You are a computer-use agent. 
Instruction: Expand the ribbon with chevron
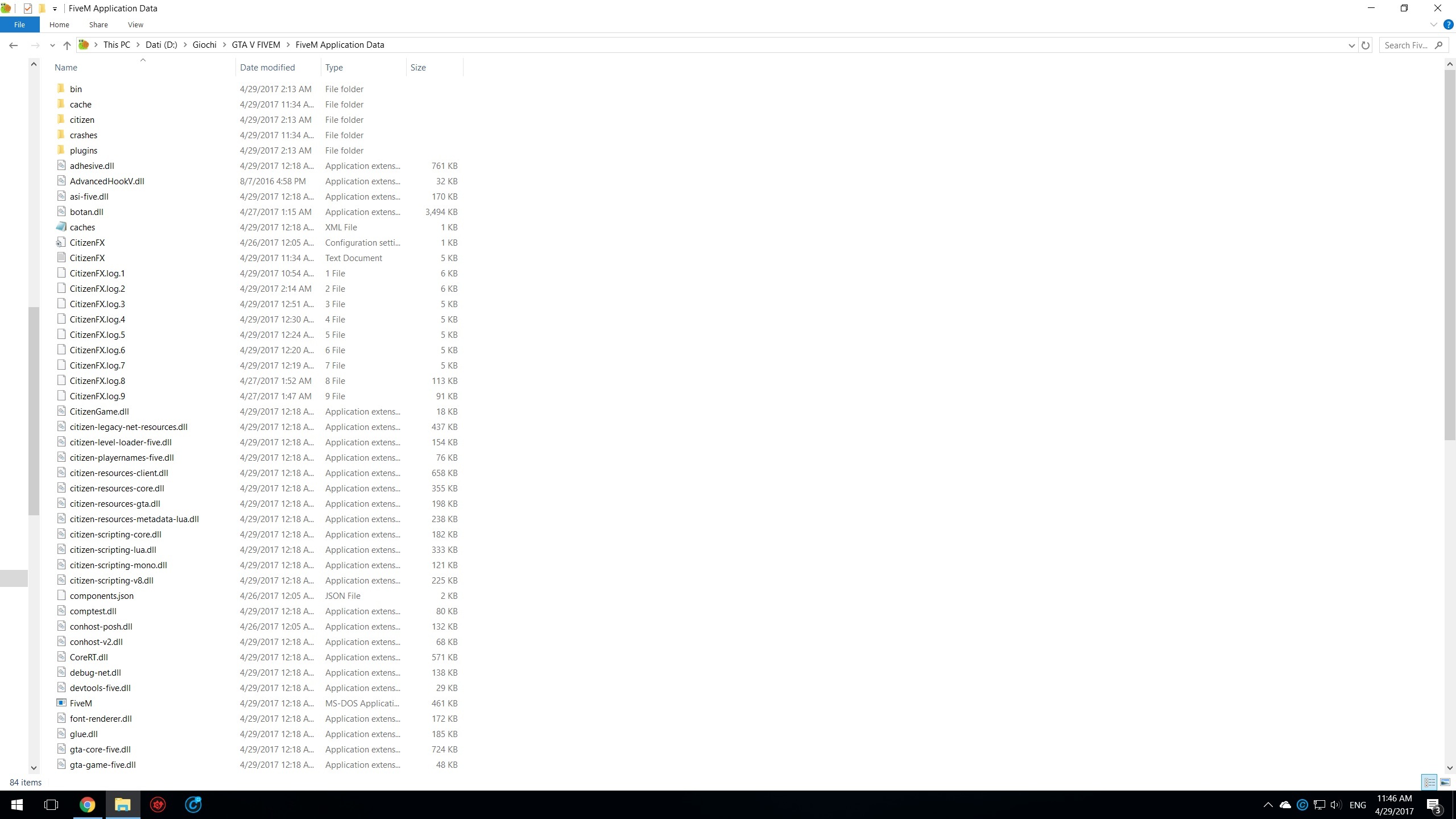1433,25
